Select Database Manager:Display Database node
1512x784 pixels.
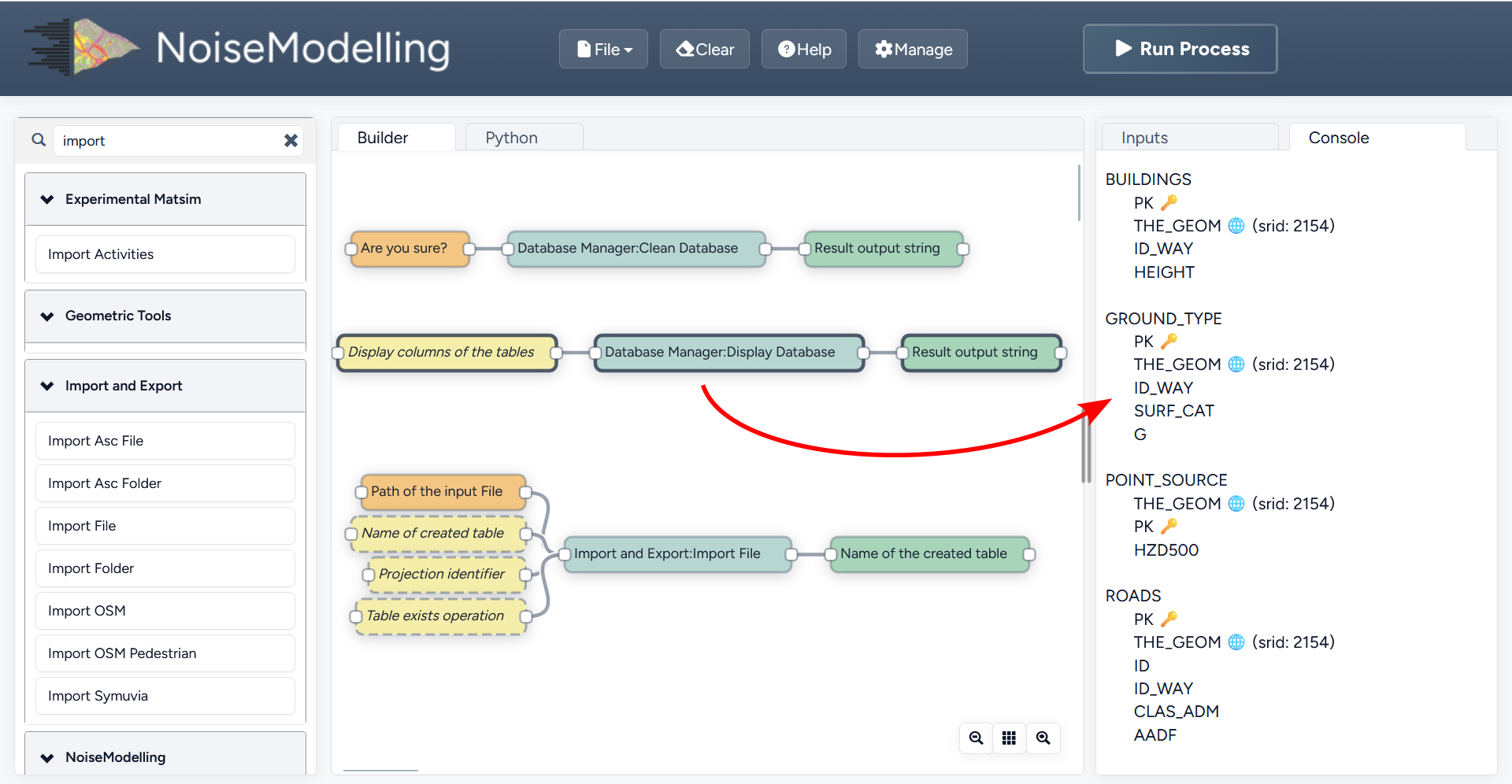[x=729, y=353]
